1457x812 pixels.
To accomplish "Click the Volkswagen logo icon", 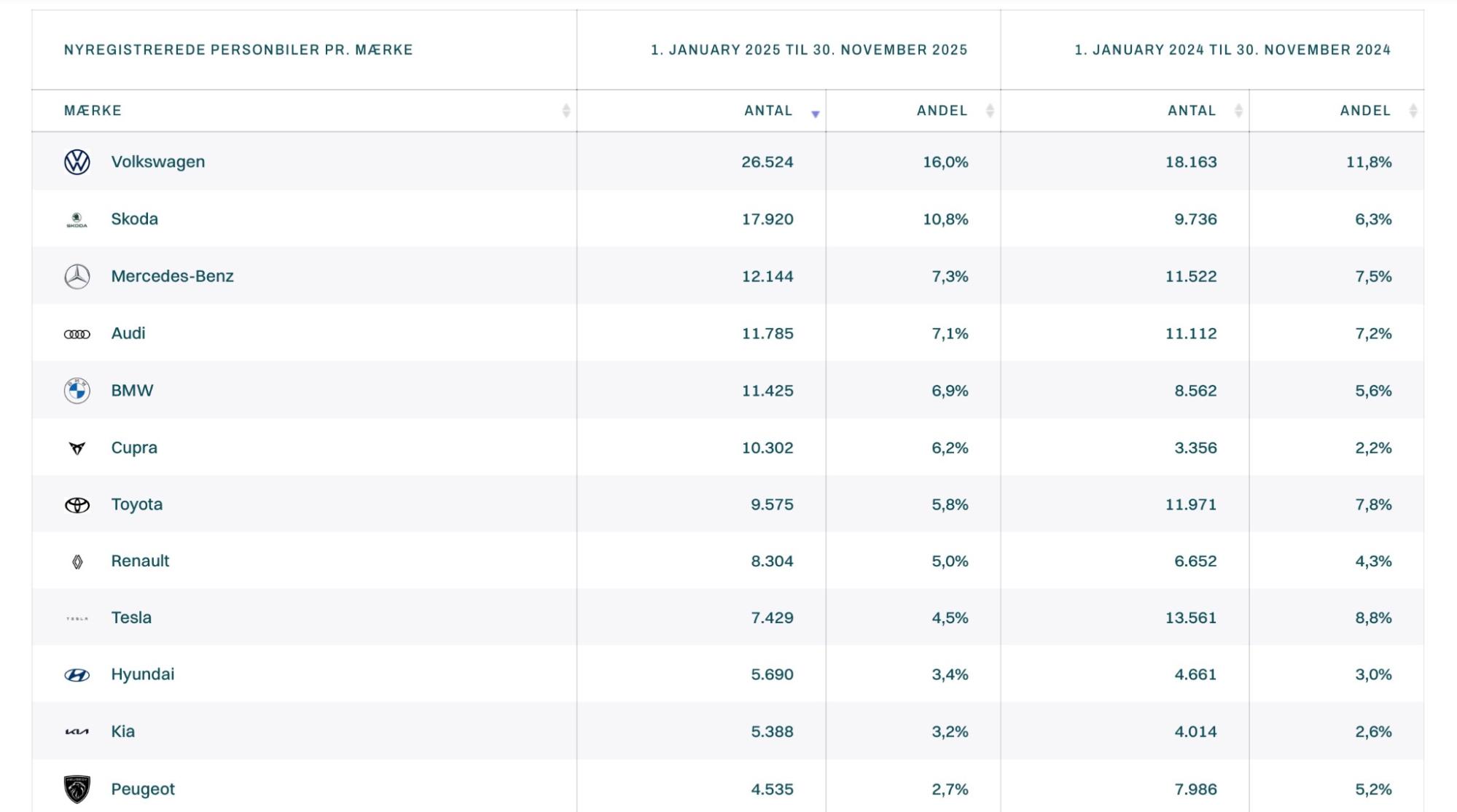I will point(77,162).
